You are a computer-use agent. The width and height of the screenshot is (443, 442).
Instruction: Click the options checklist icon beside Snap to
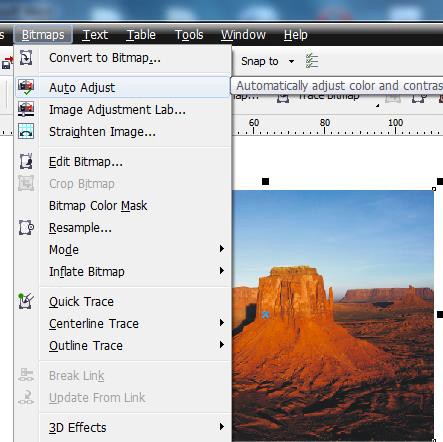[312, 61]
